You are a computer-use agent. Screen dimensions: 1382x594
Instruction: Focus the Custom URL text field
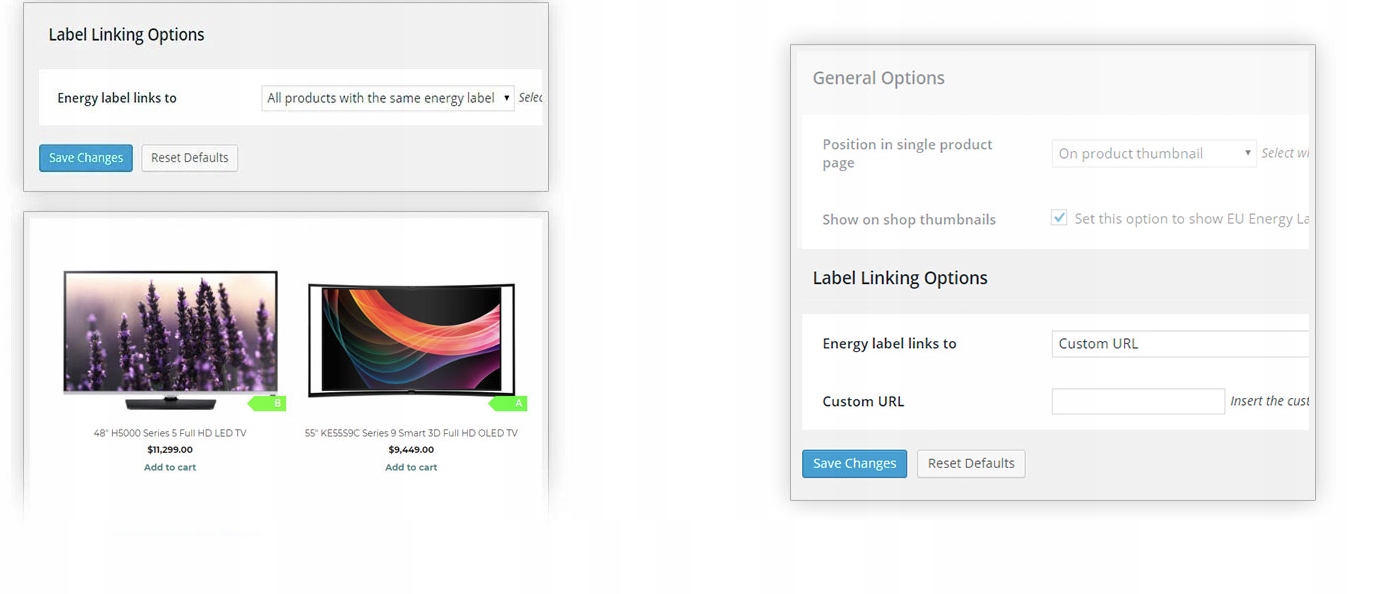click(x=1138, y=401)
